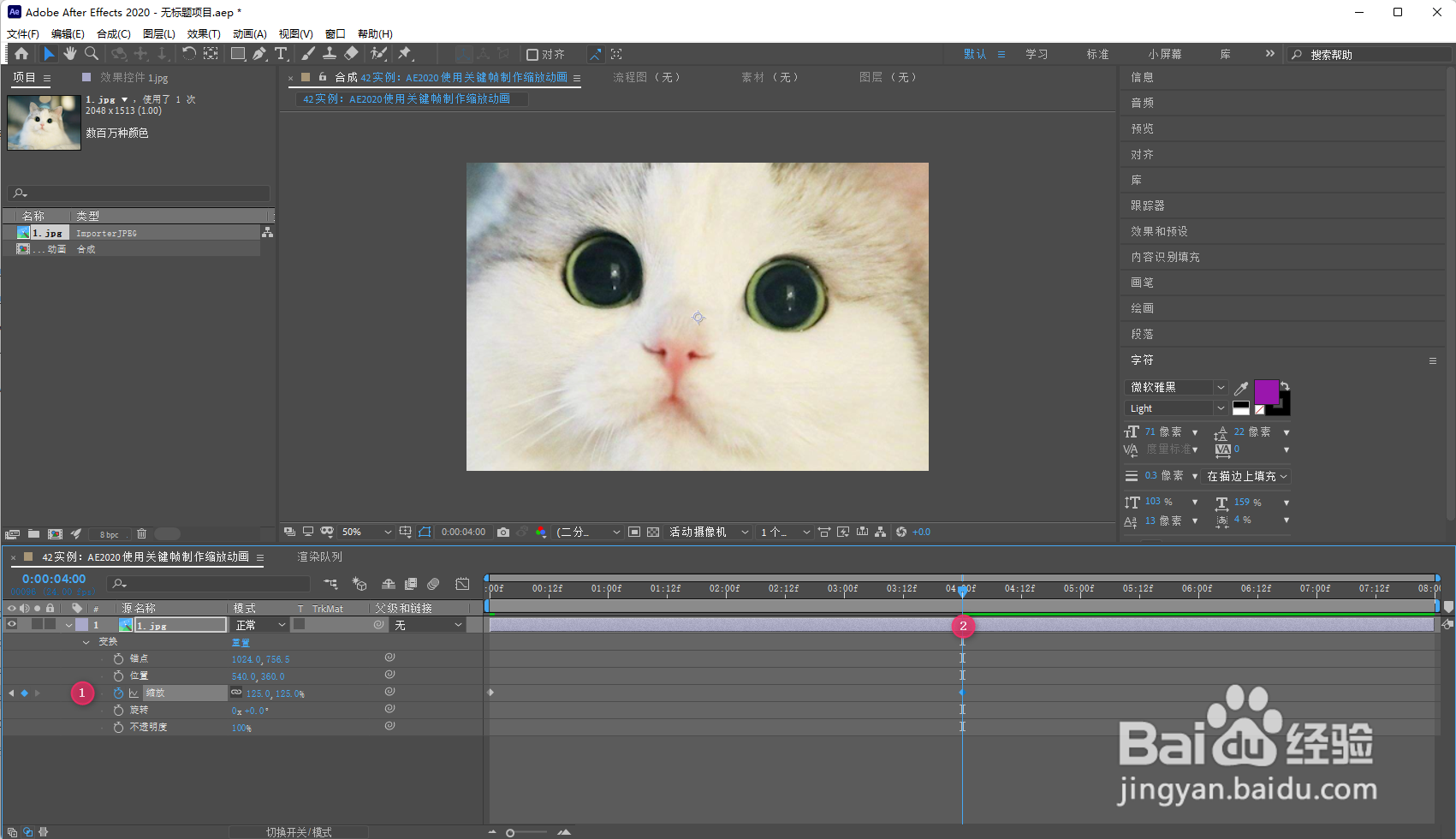Switch to the 渲染队列 tab
Viewport: 1456px width, 839px height.
[319, 556]
